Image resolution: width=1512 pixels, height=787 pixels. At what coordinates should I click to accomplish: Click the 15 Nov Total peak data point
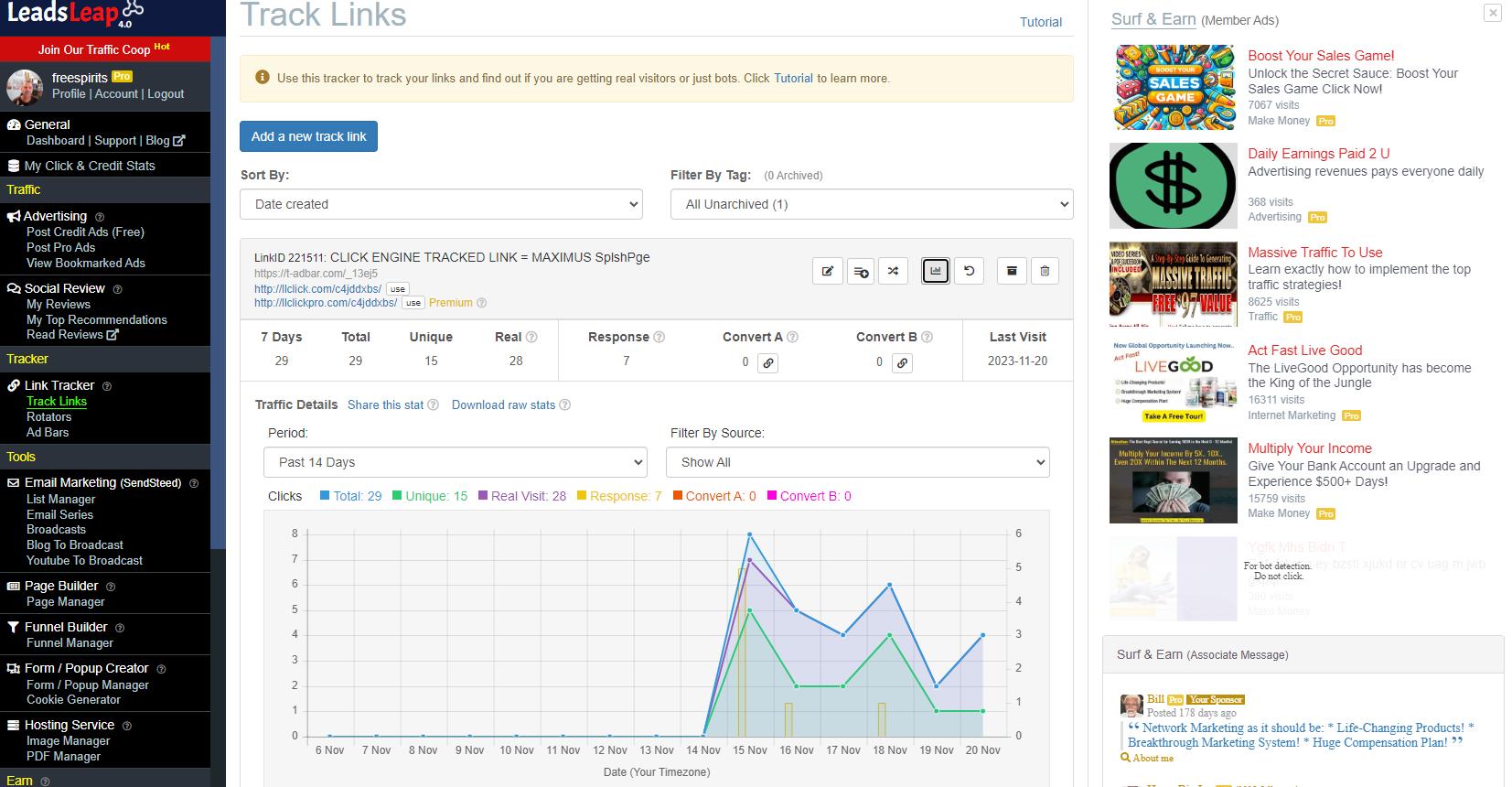(x=749, y=534)
